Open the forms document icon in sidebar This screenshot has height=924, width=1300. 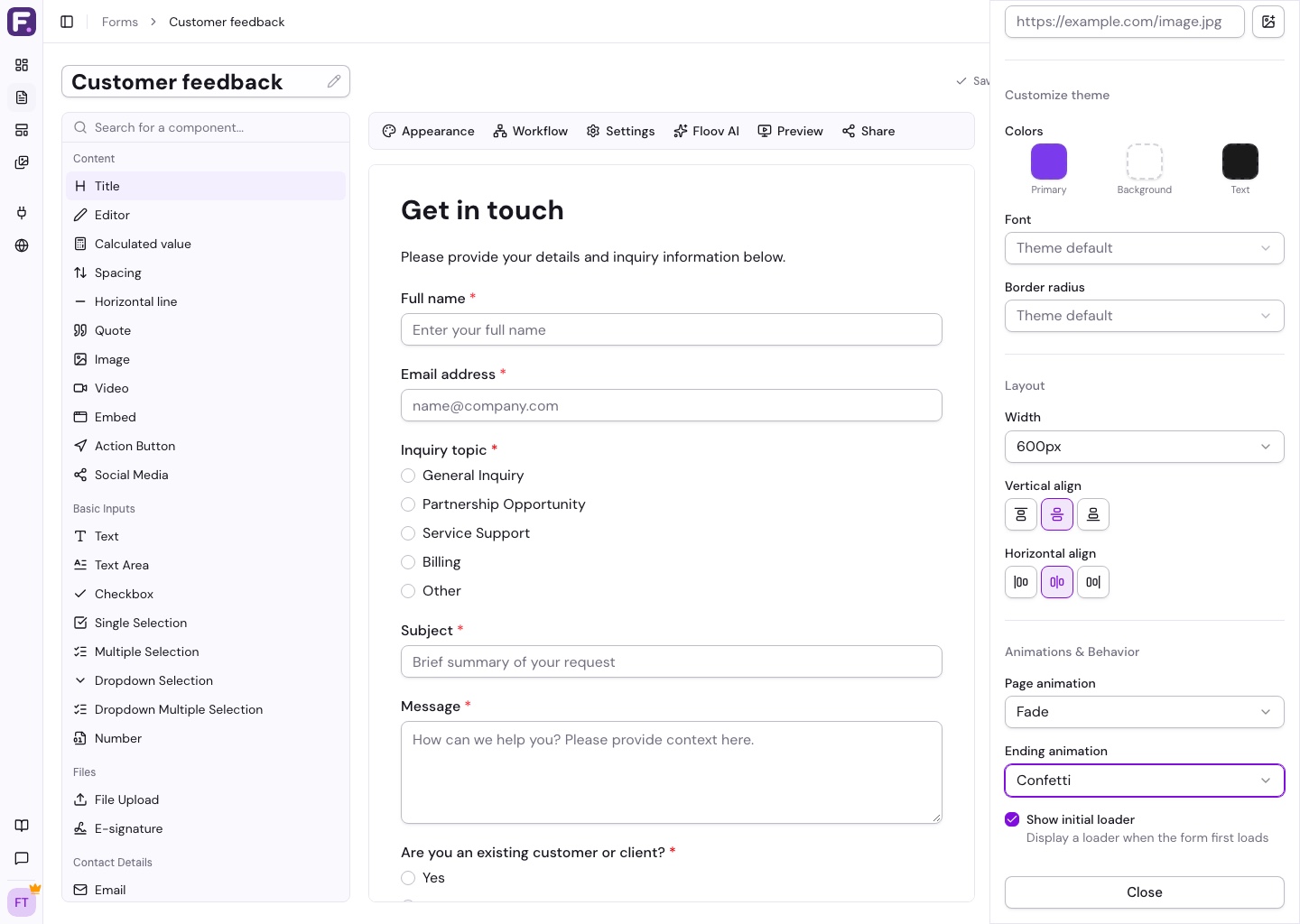pos(22,97)
